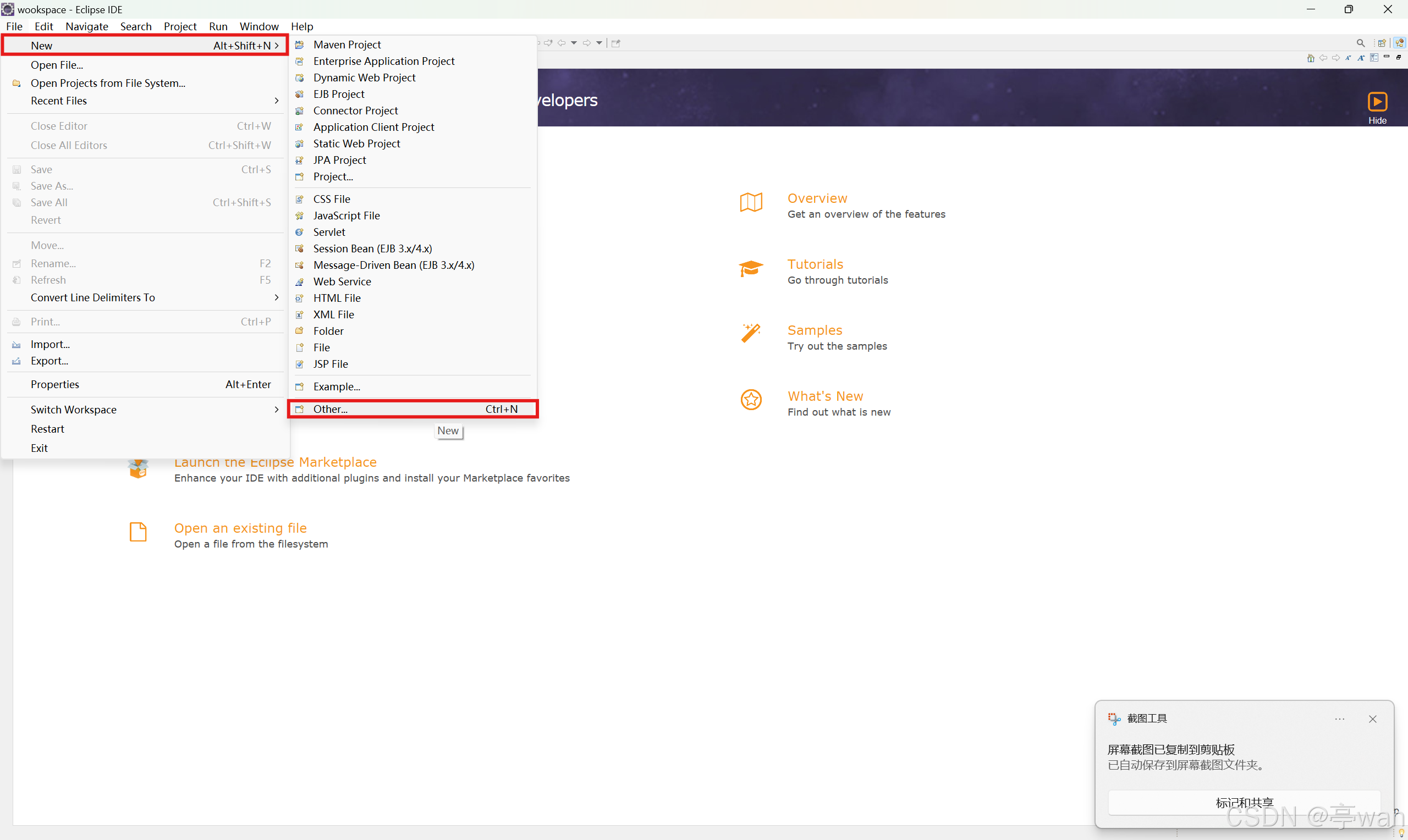Go to Welcome home via house icon
Screen dimensions: 1408x840
tap(1311, 58)
